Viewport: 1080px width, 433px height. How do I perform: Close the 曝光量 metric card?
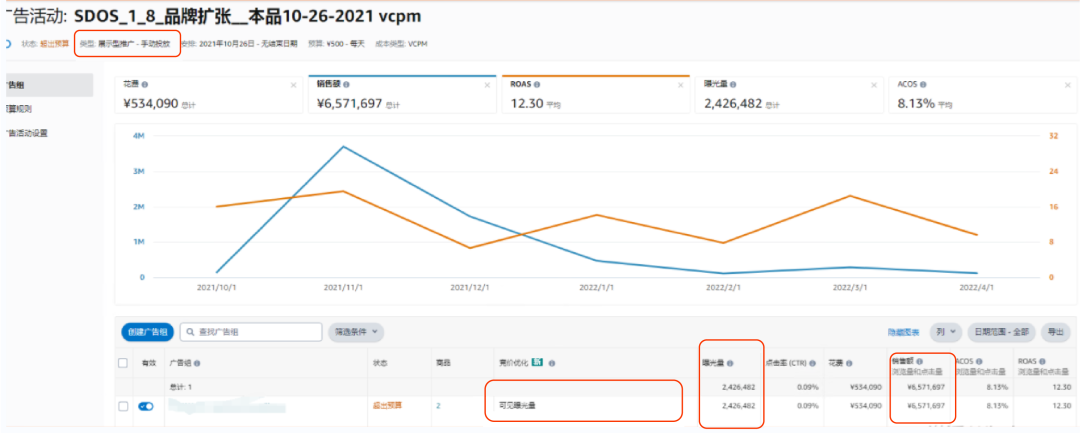pyautogui.click(x=874, y=85)
